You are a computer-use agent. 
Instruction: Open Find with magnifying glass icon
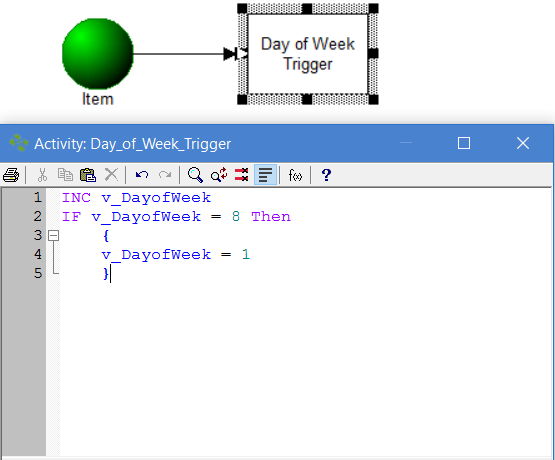click(195, 175)
